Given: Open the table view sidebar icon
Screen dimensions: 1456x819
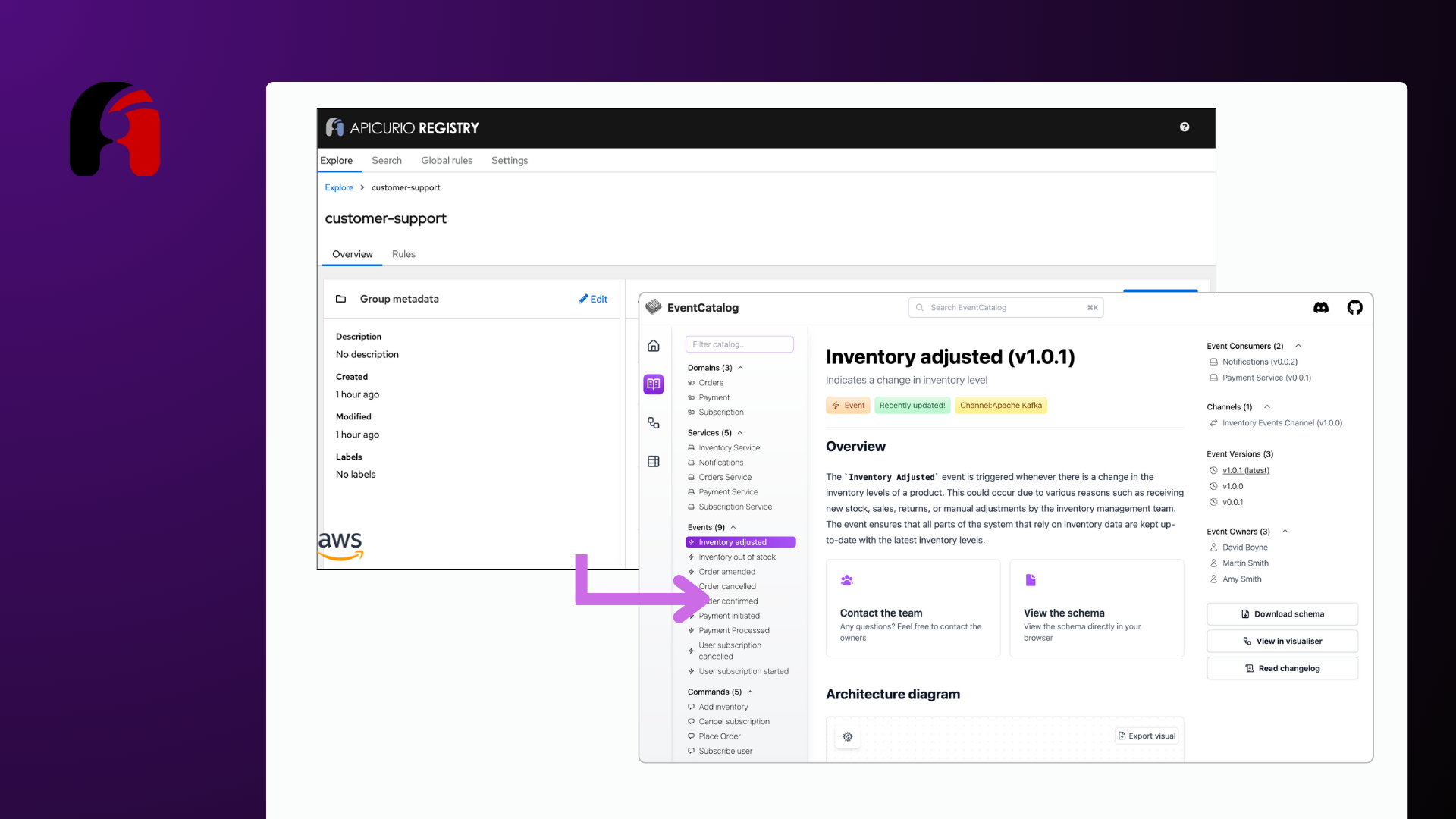Looking at the screenshot, I should point(653,461).
